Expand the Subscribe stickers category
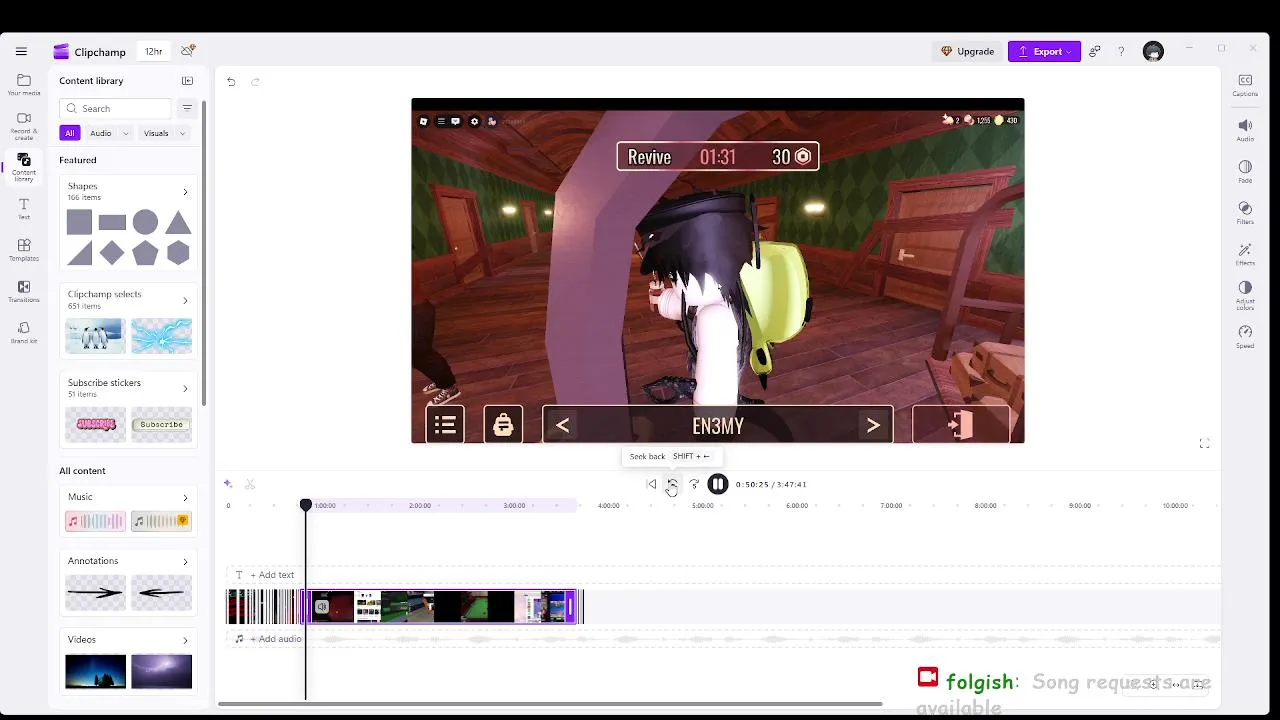1280x720 pixels. pos(185,388)
